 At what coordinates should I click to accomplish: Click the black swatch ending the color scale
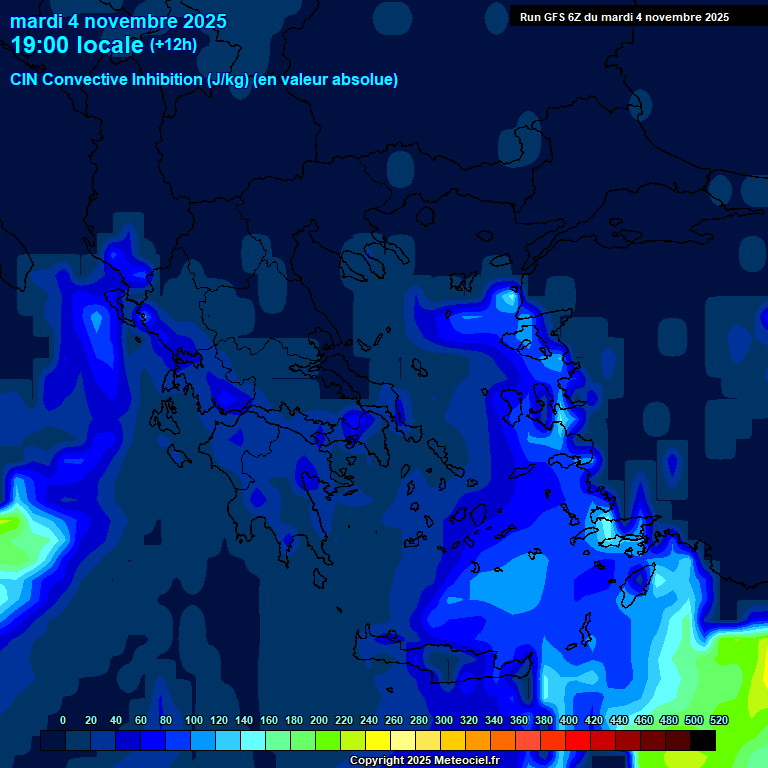[x=703, y=741]
